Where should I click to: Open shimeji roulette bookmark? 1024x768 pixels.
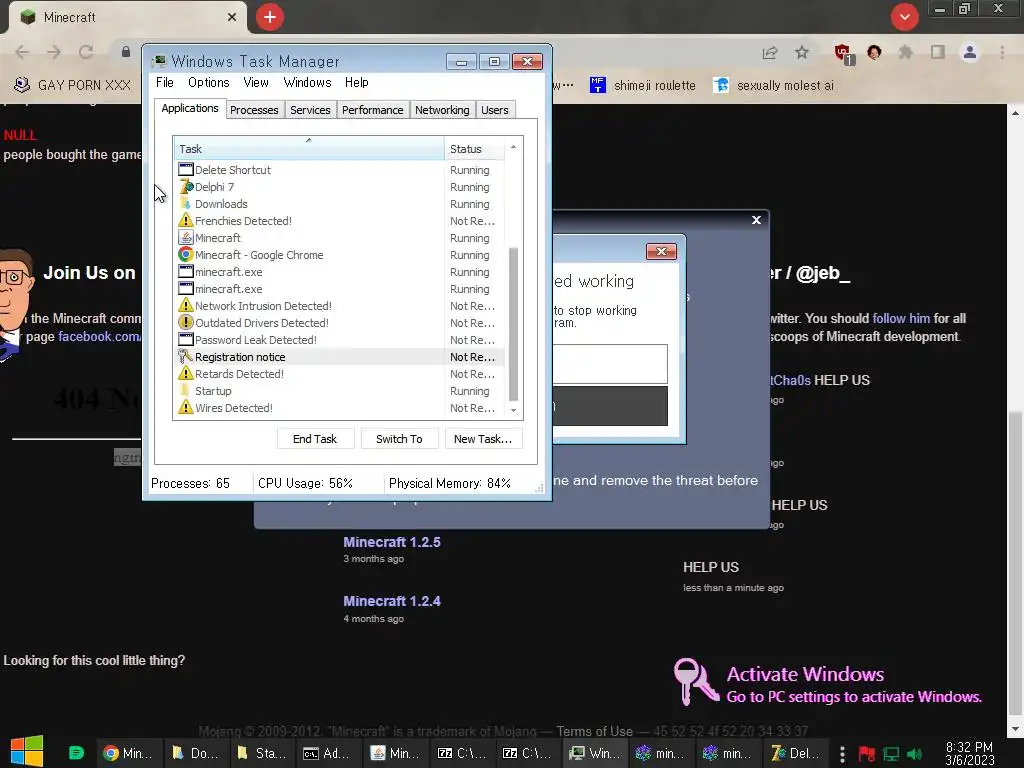tap(643, 86)
